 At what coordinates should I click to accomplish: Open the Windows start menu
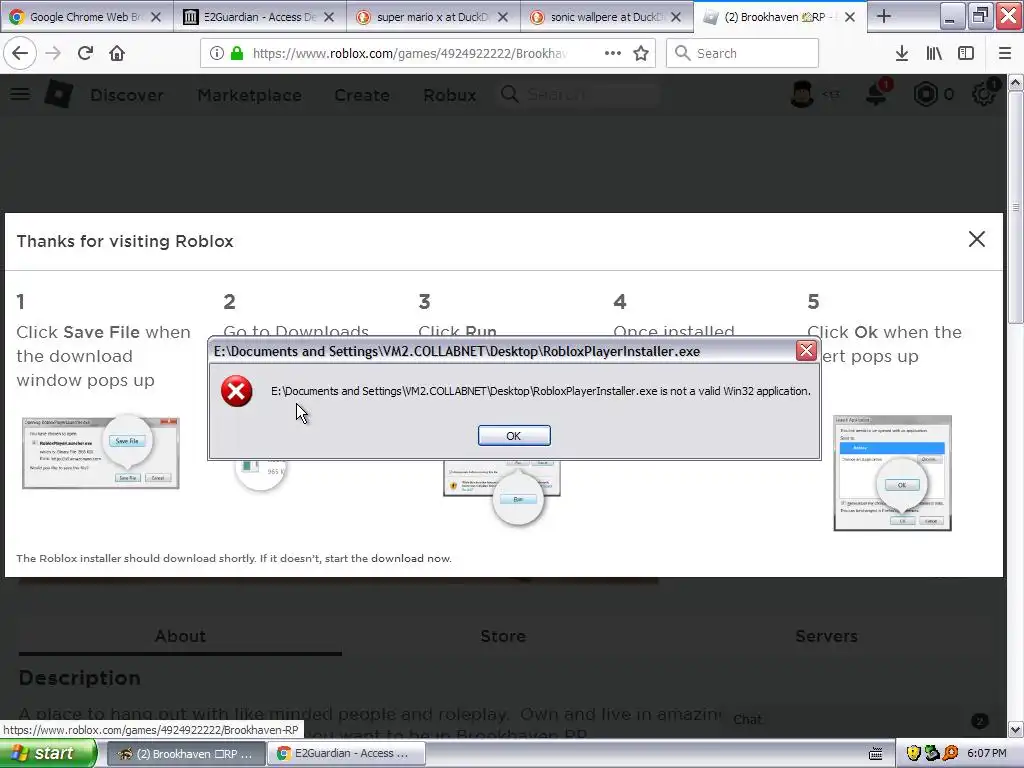pyautogui.click(x=48, y=754)
